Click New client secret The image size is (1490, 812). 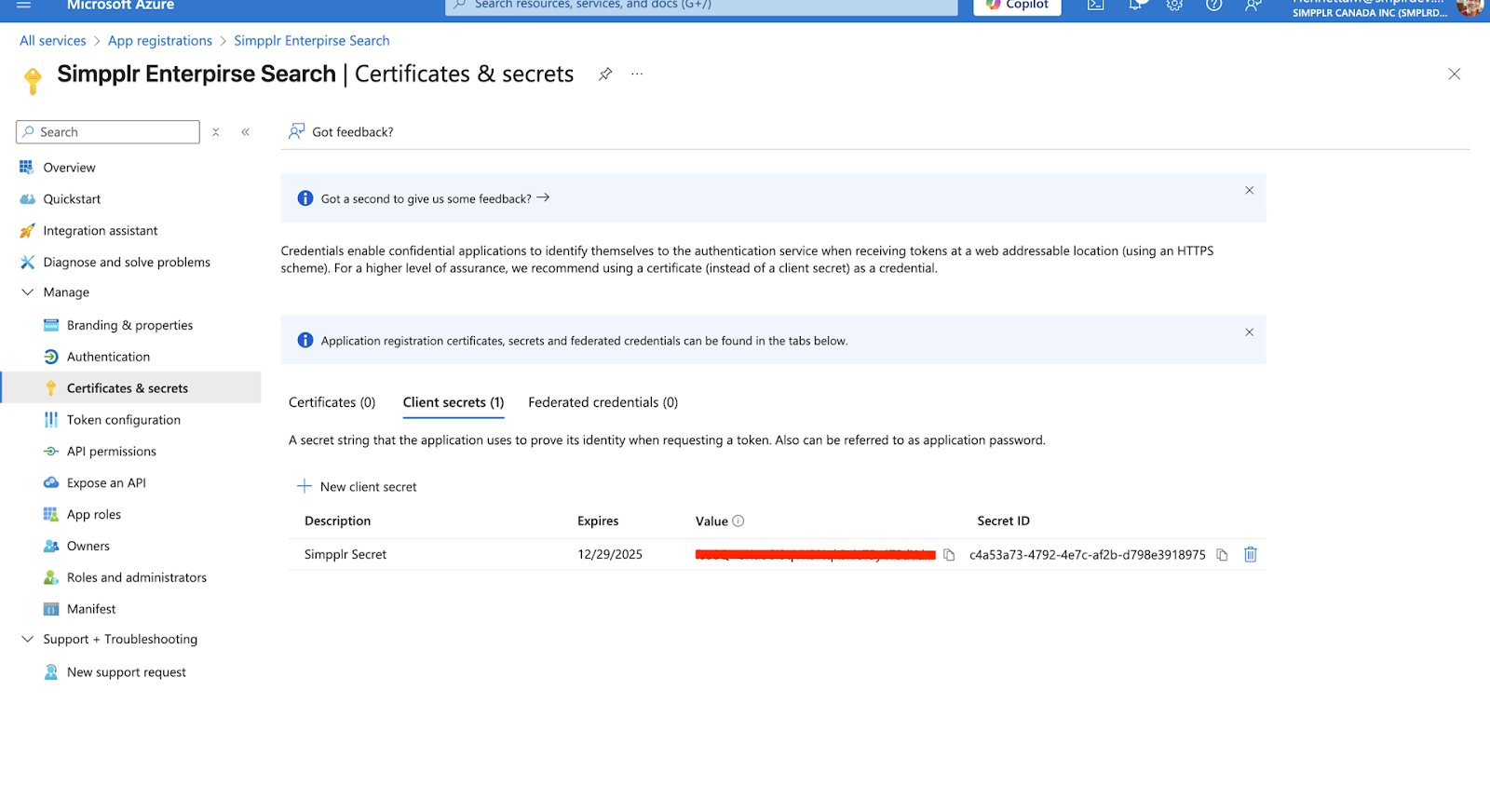point(357,487)
